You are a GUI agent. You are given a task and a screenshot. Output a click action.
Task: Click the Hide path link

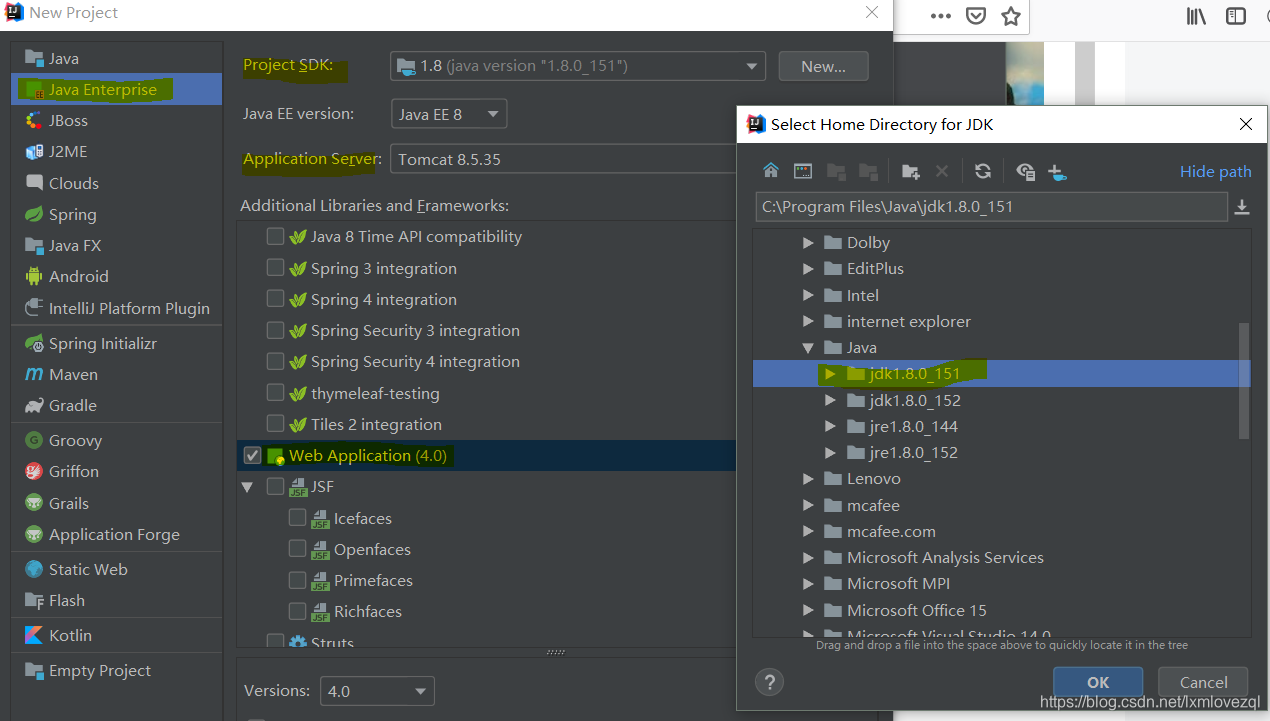[1215, 171]
